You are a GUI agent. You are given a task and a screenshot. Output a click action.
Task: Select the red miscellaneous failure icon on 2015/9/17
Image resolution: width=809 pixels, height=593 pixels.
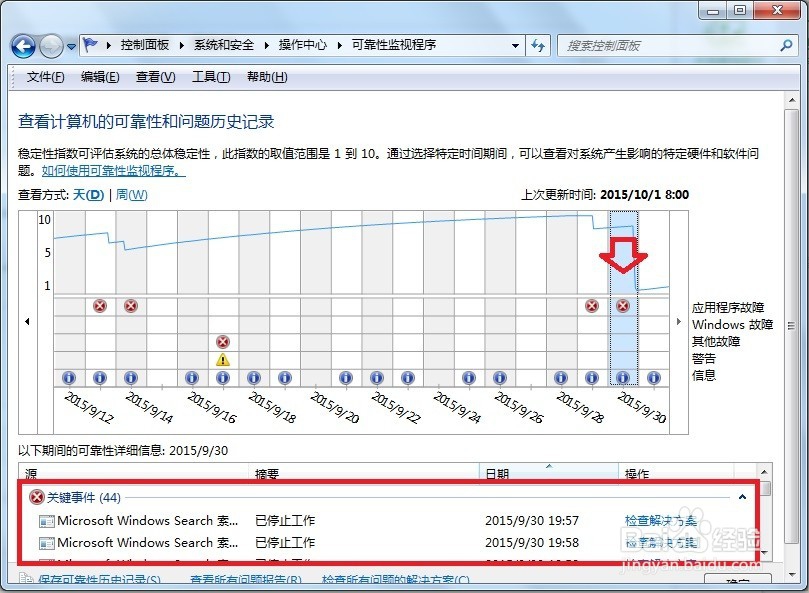222,342
